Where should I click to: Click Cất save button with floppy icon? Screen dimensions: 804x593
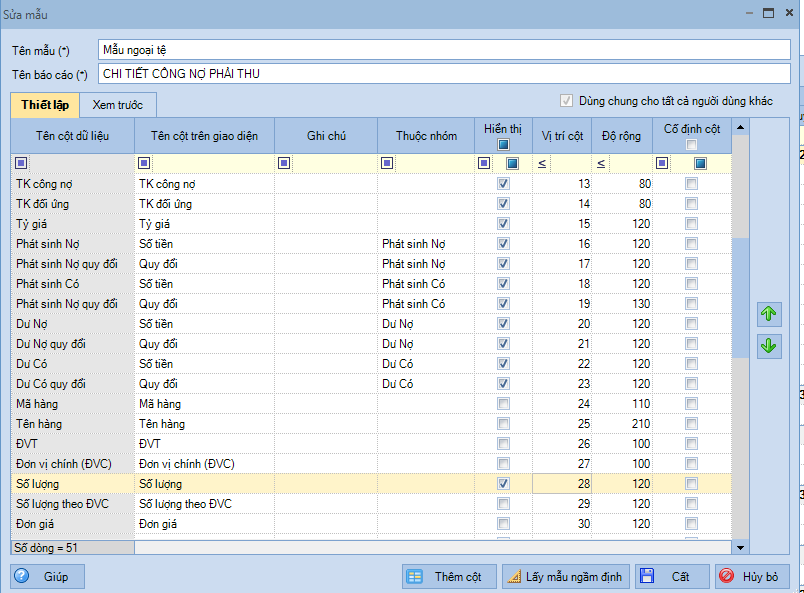coord(671,577)
